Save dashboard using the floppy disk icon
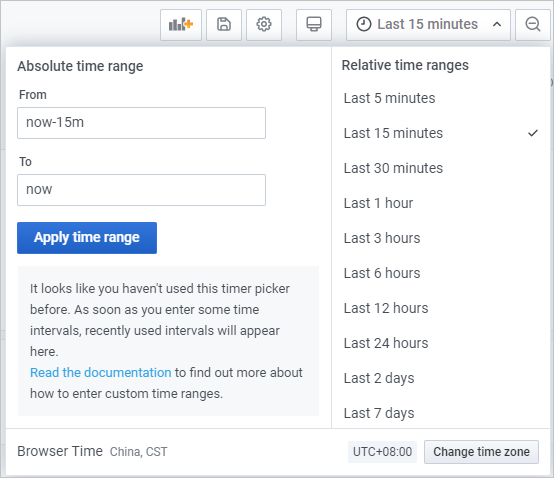Screen dimensions: 554x478 tap(224, 25)
